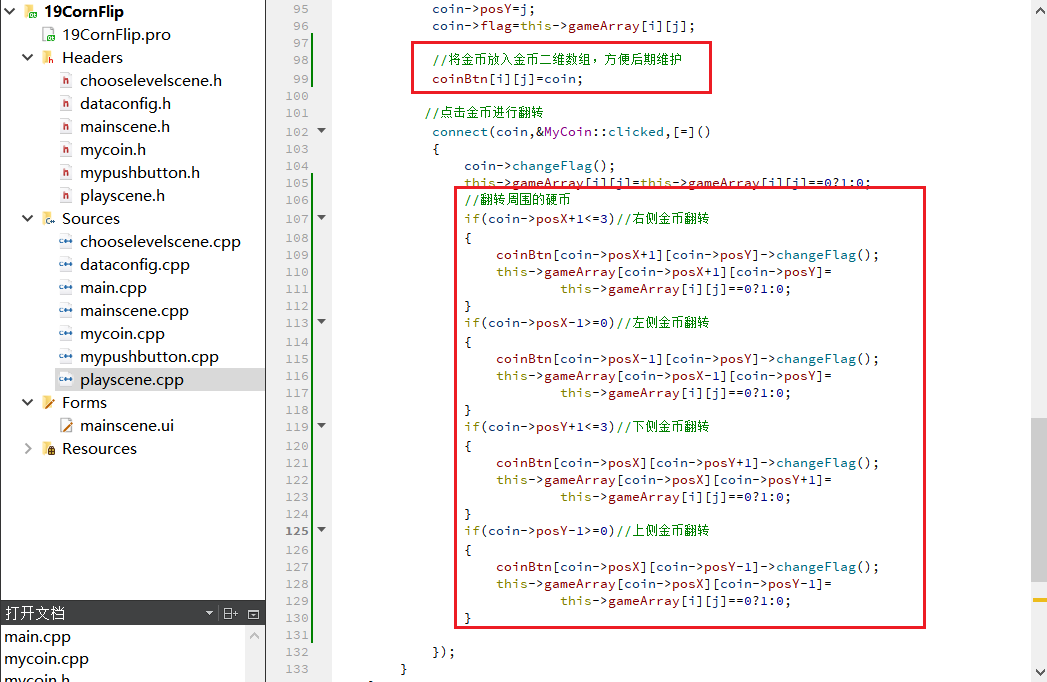Click the Sources folder icon

(x=48, y=218)
